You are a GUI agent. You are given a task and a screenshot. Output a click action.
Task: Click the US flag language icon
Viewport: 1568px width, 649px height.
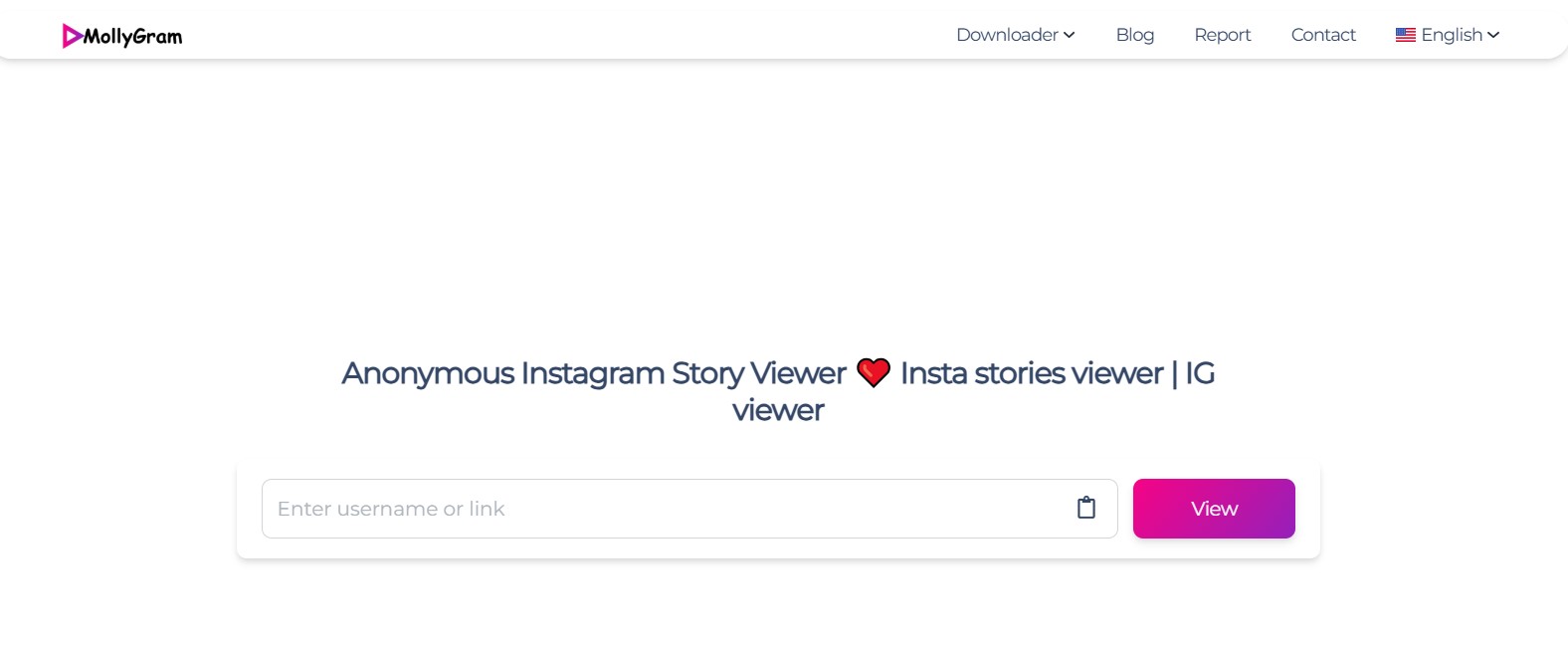pos(1405,35)
